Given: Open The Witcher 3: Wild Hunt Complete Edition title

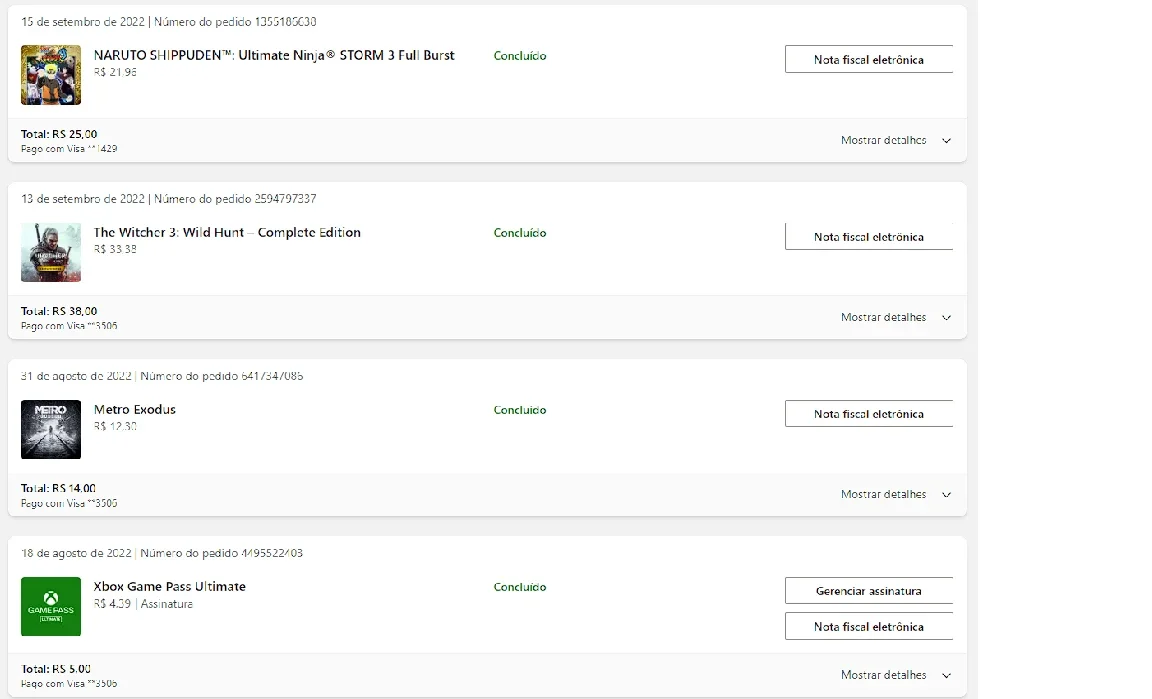Looking at the screenshot, I should click(227, 232).
